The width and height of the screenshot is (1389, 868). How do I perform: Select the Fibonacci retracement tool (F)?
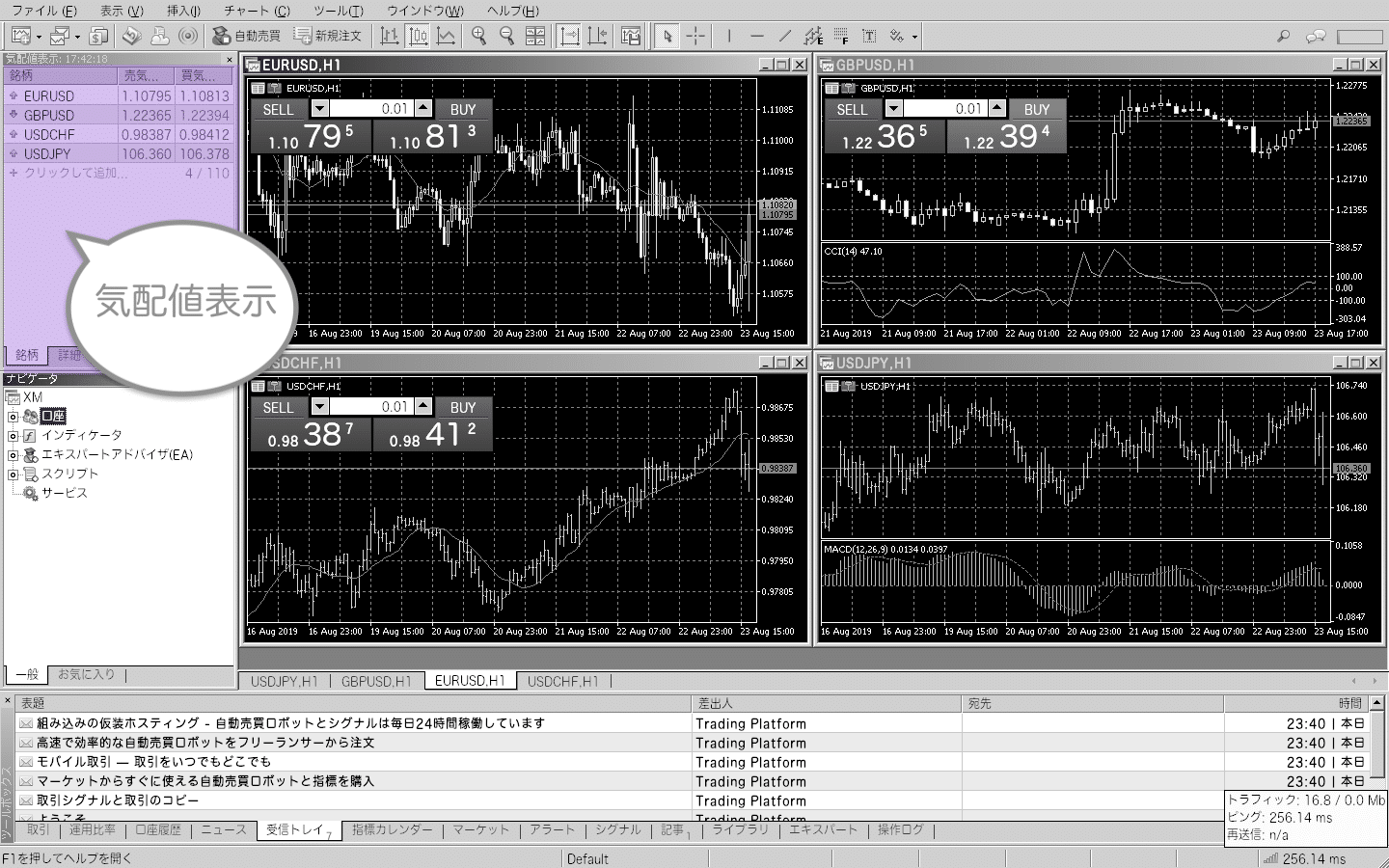click(x=841, y=36)
